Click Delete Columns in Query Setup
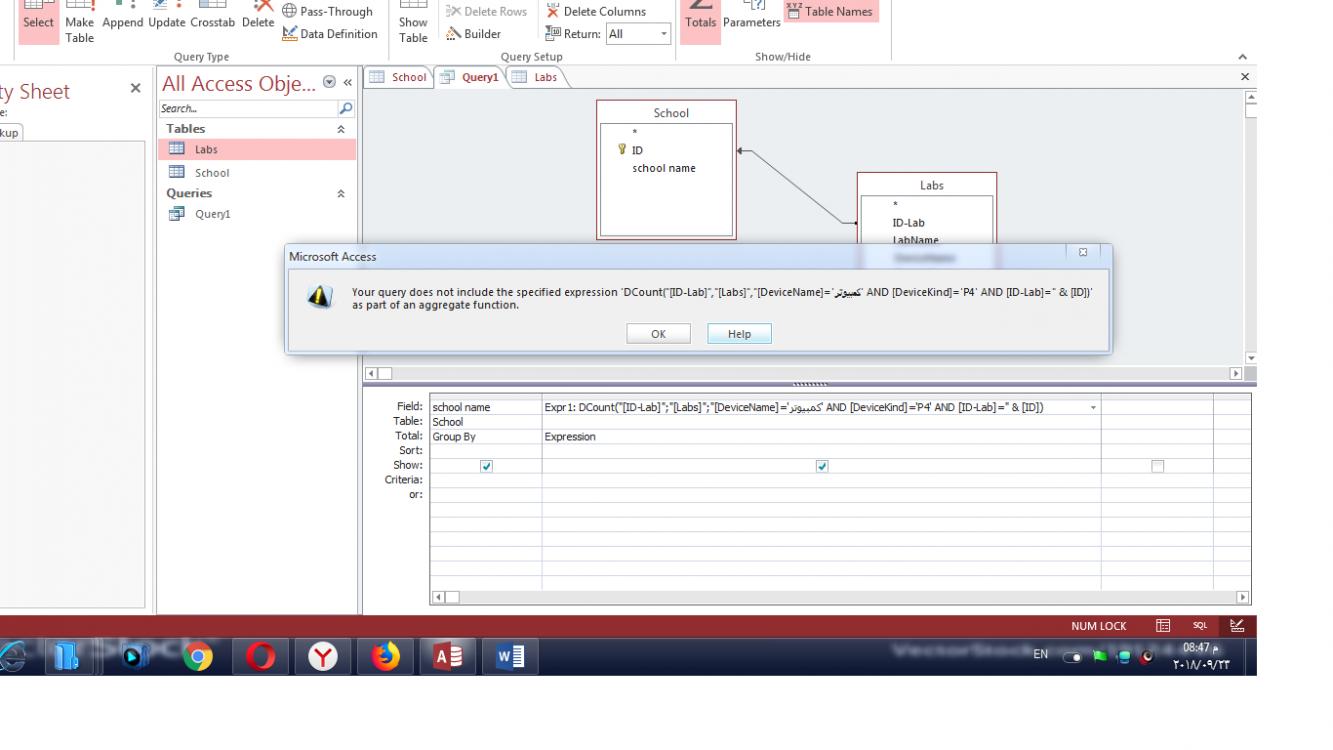1333x750 pixels. [596, 11]
